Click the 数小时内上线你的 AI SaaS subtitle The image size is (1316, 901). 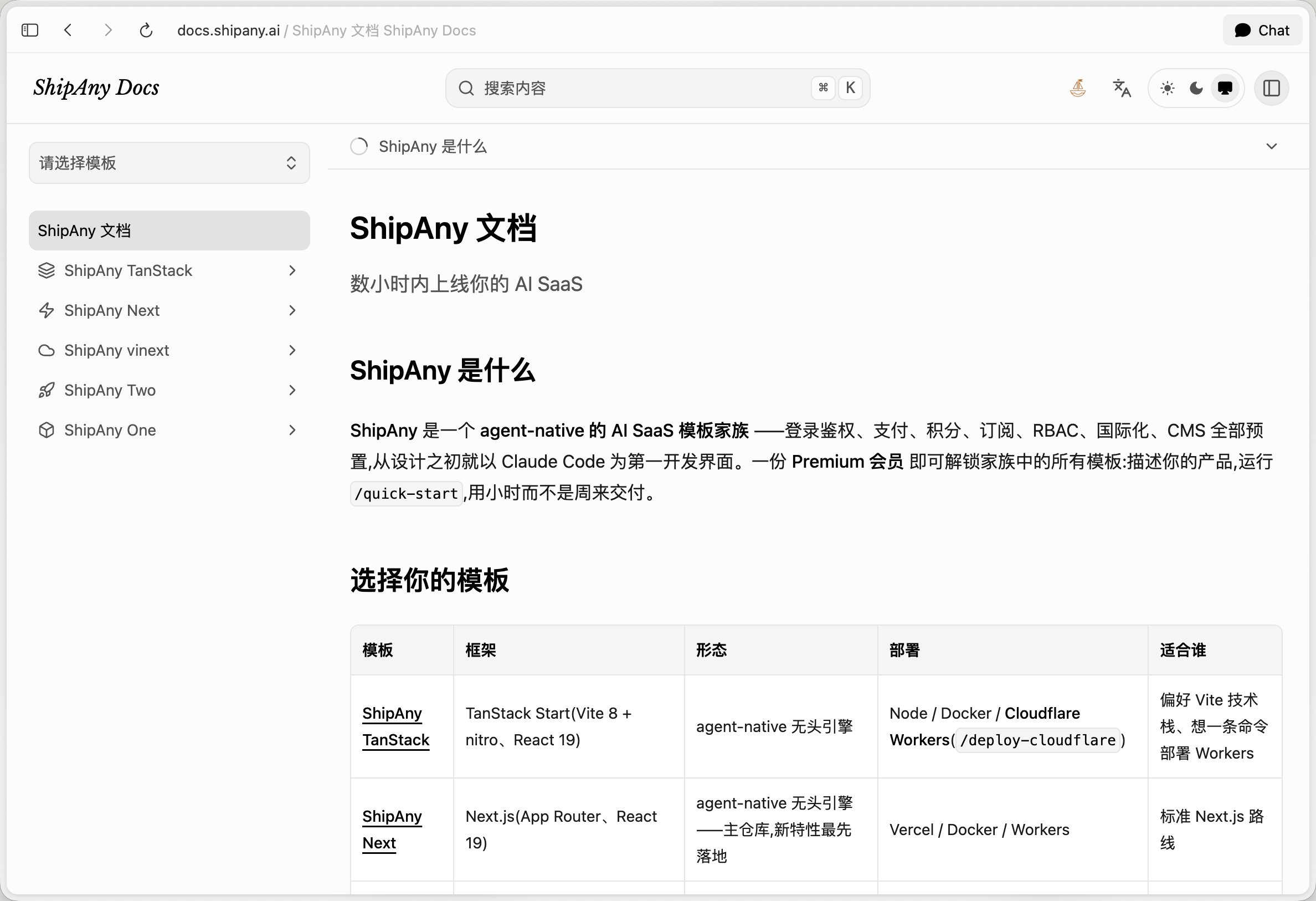pyautogui.click(x=466, y=284)
